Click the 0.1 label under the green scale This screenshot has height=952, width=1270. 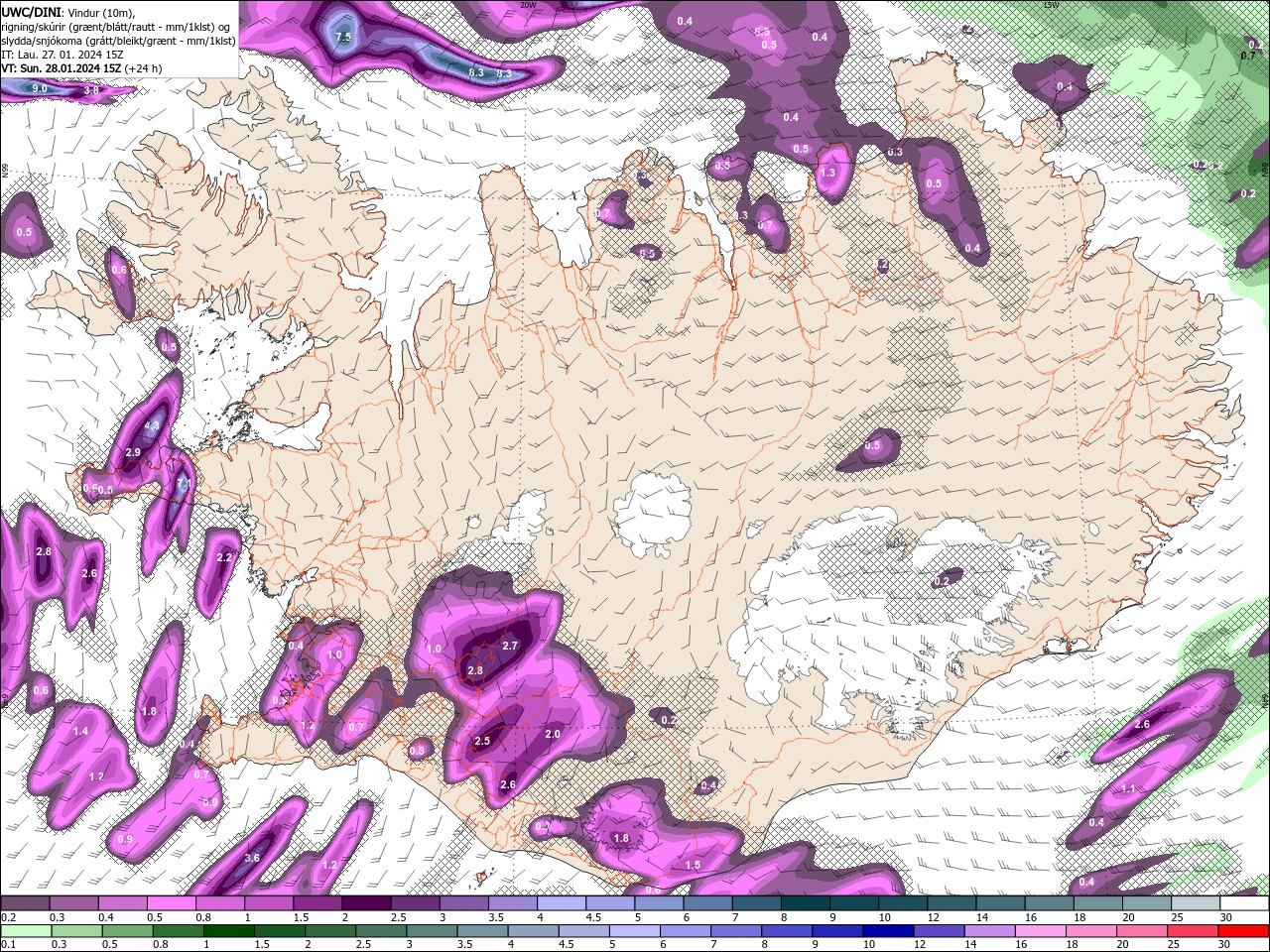tap(7, 945)
